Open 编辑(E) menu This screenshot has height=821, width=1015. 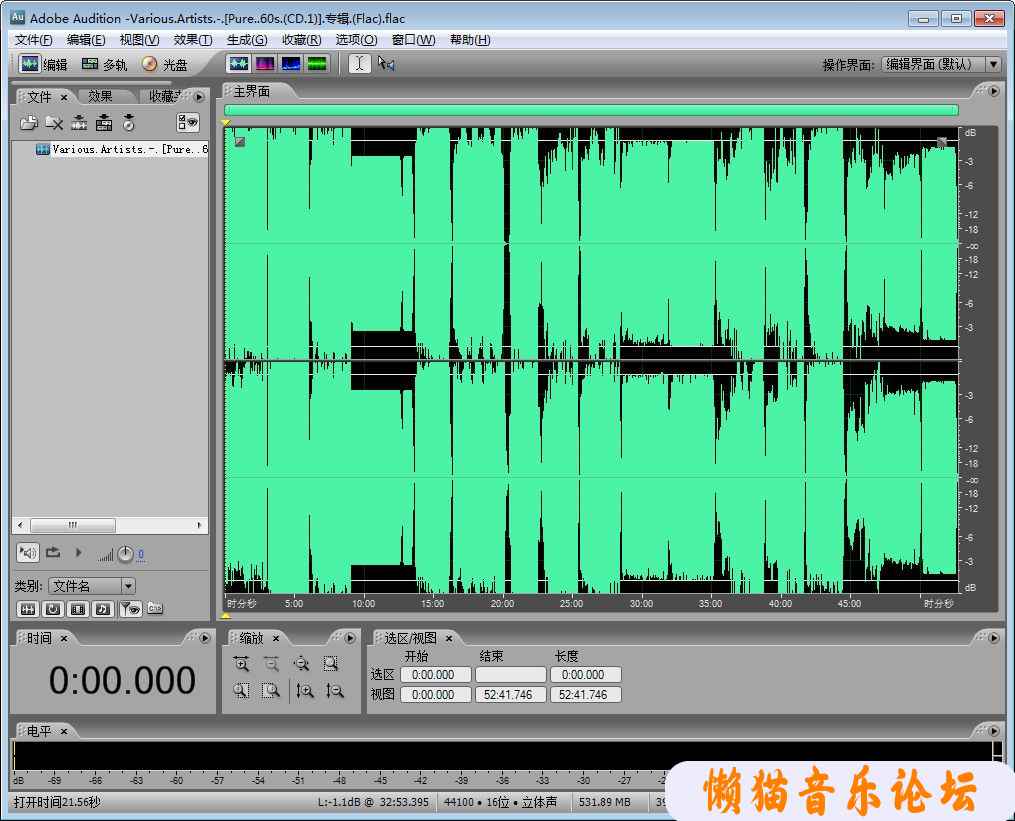86,40
